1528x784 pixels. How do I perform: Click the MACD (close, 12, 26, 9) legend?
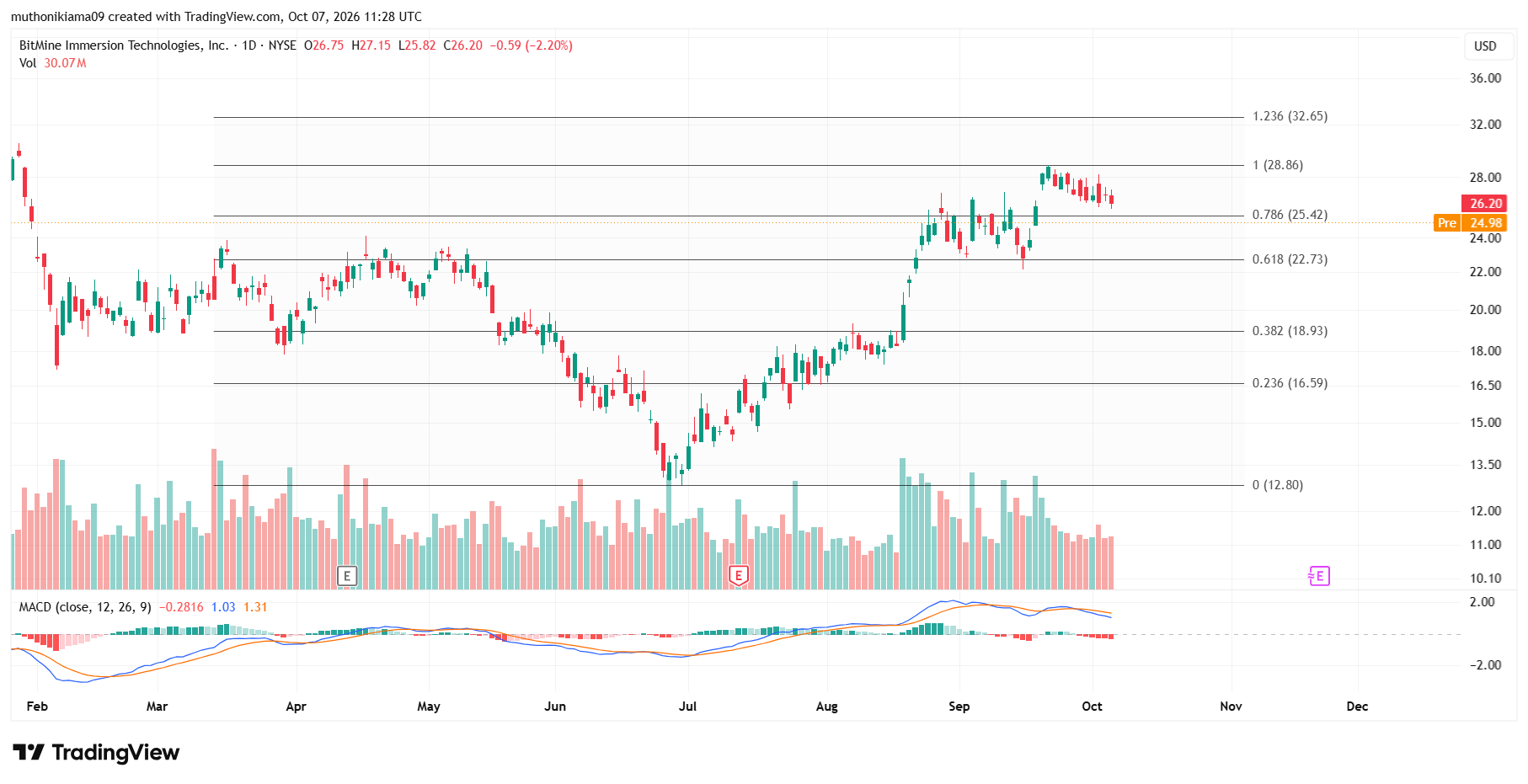[x=85, y=607]
